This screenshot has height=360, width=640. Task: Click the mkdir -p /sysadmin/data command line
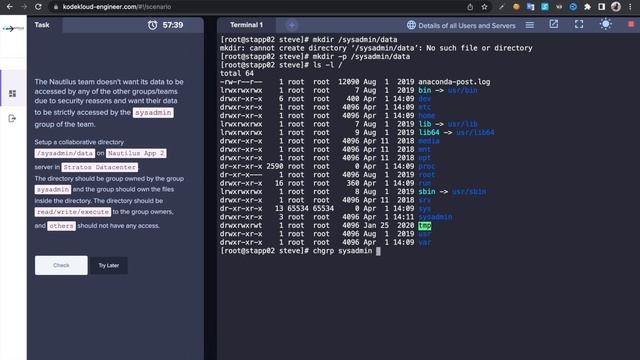pyautogui.click(x=315, y=56)
